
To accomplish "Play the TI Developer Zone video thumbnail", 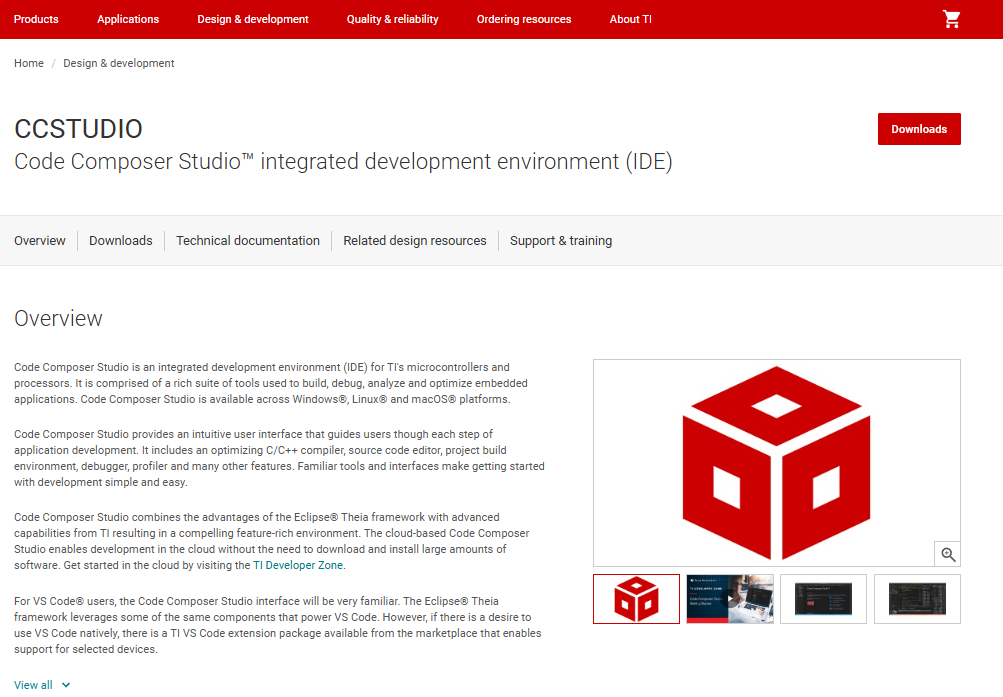I will click(x=730, y=599).
